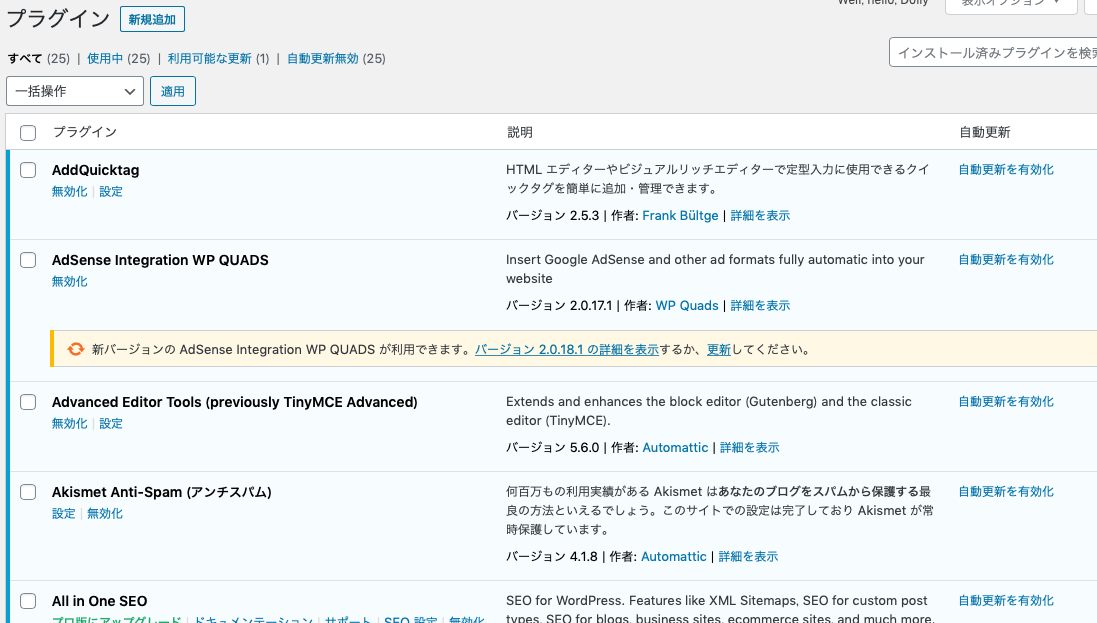Check the Advanced Editor Tools plugin checkbox
1097x623 pixels.
pos(28,402)
